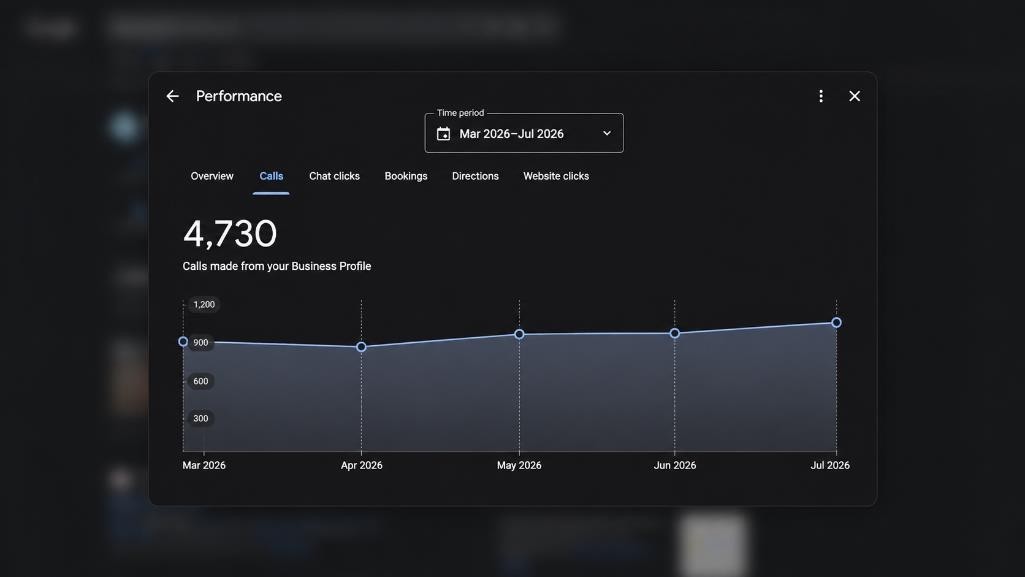Open the three-dot more options menu
The width and height of the screenshot is (1025, 577).
[821, 96]
